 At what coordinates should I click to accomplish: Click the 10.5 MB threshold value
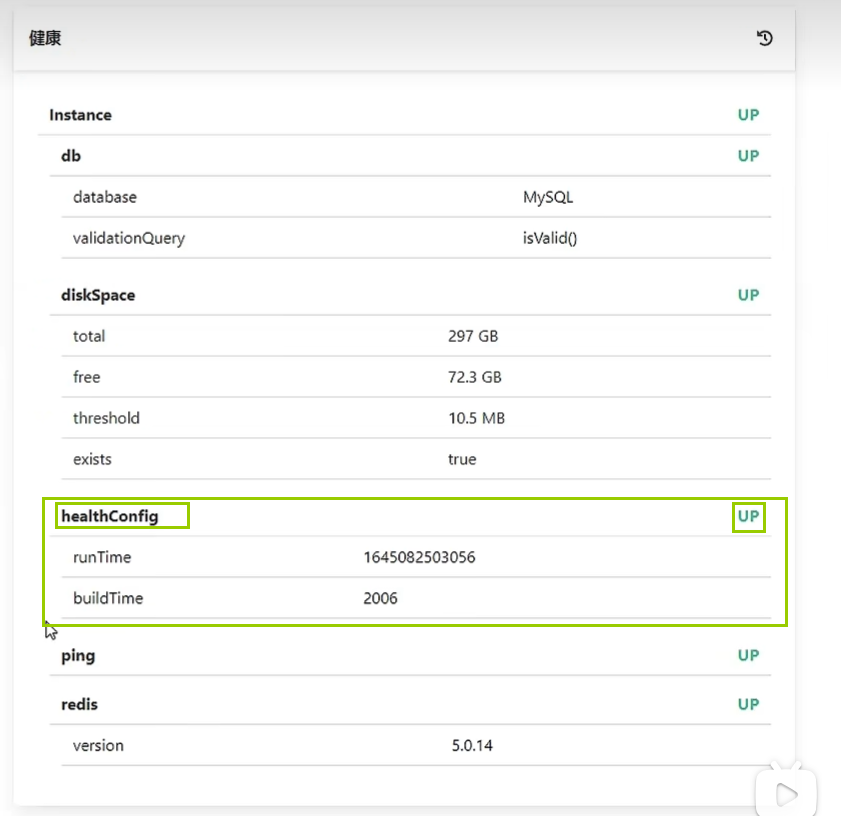[476, 418]
